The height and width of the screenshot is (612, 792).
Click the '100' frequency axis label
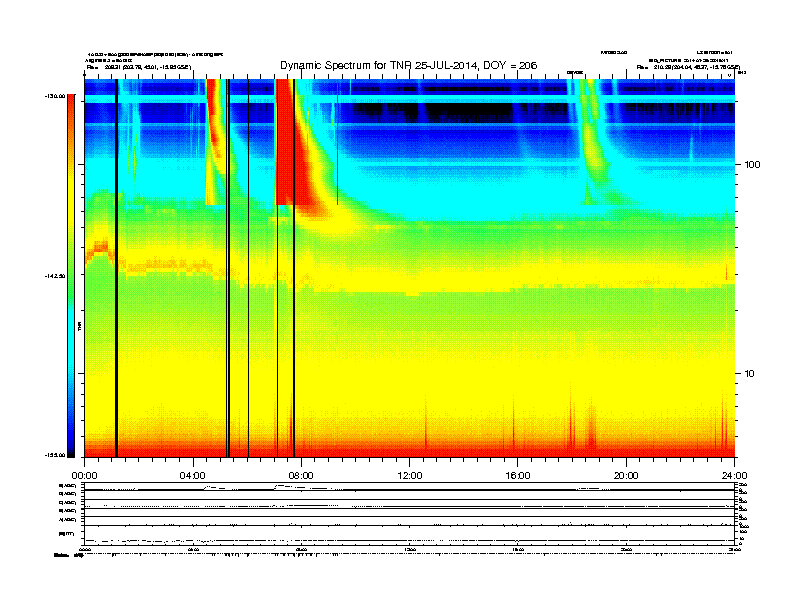point(753,165)
